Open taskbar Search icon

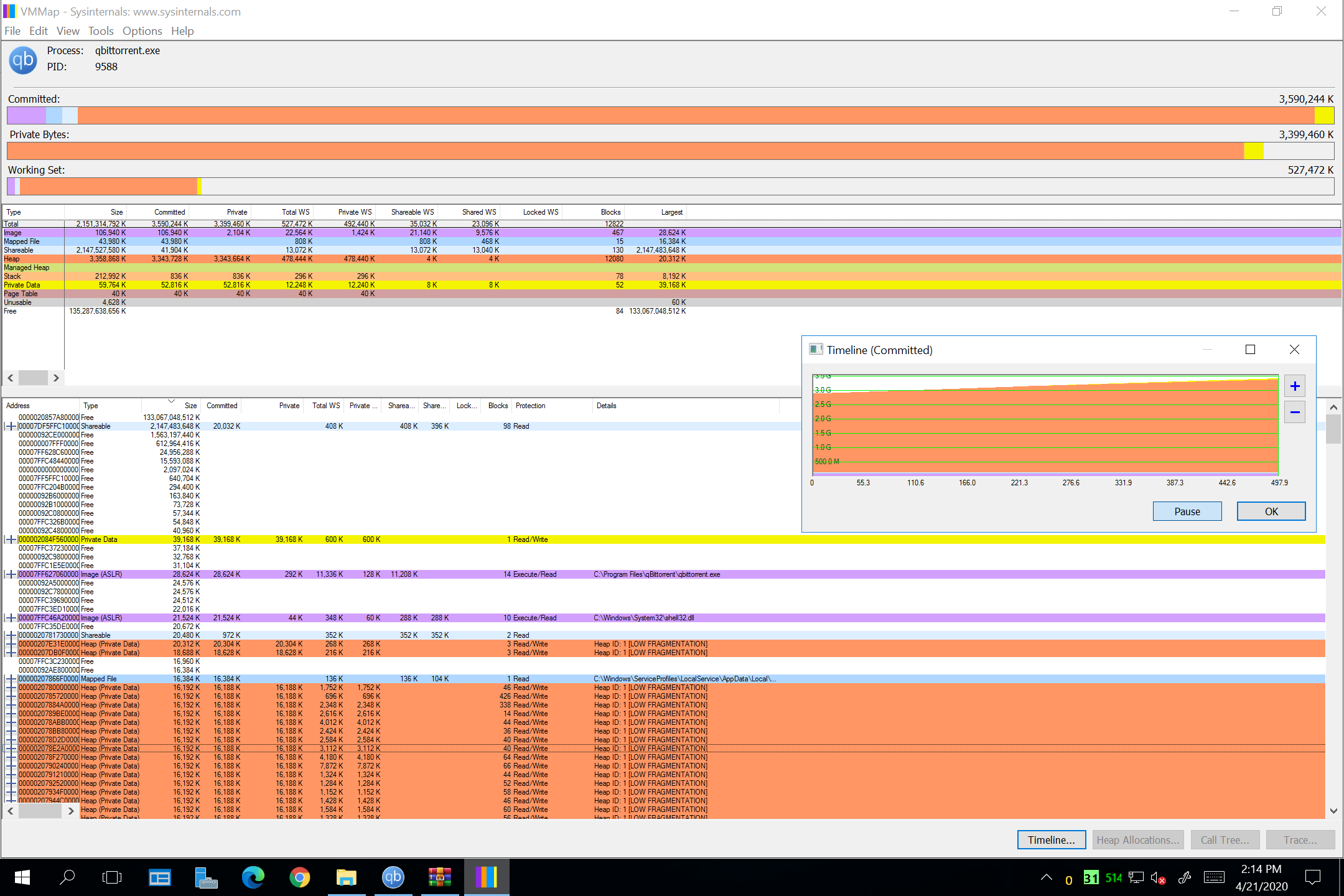(67, 877)
